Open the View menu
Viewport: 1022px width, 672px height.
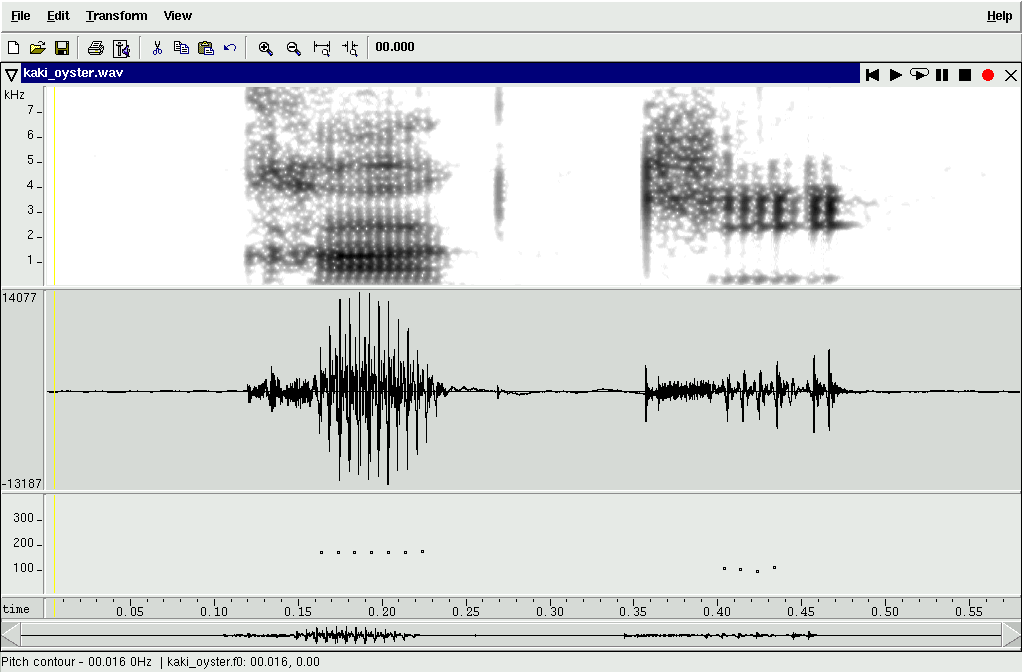tap(178, 16)
